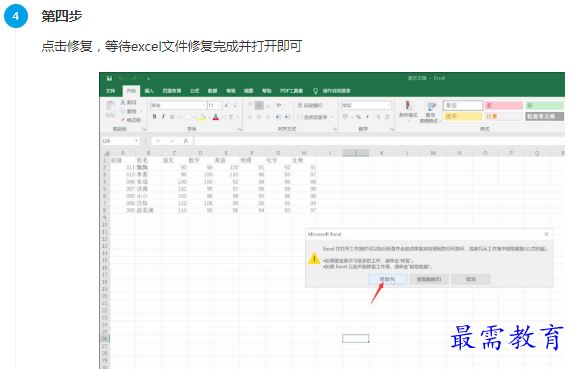Viewport: 572px width, 369px height.
Task: Open Format as Table (套用表格格式) menu
Action: coord(431,112)
